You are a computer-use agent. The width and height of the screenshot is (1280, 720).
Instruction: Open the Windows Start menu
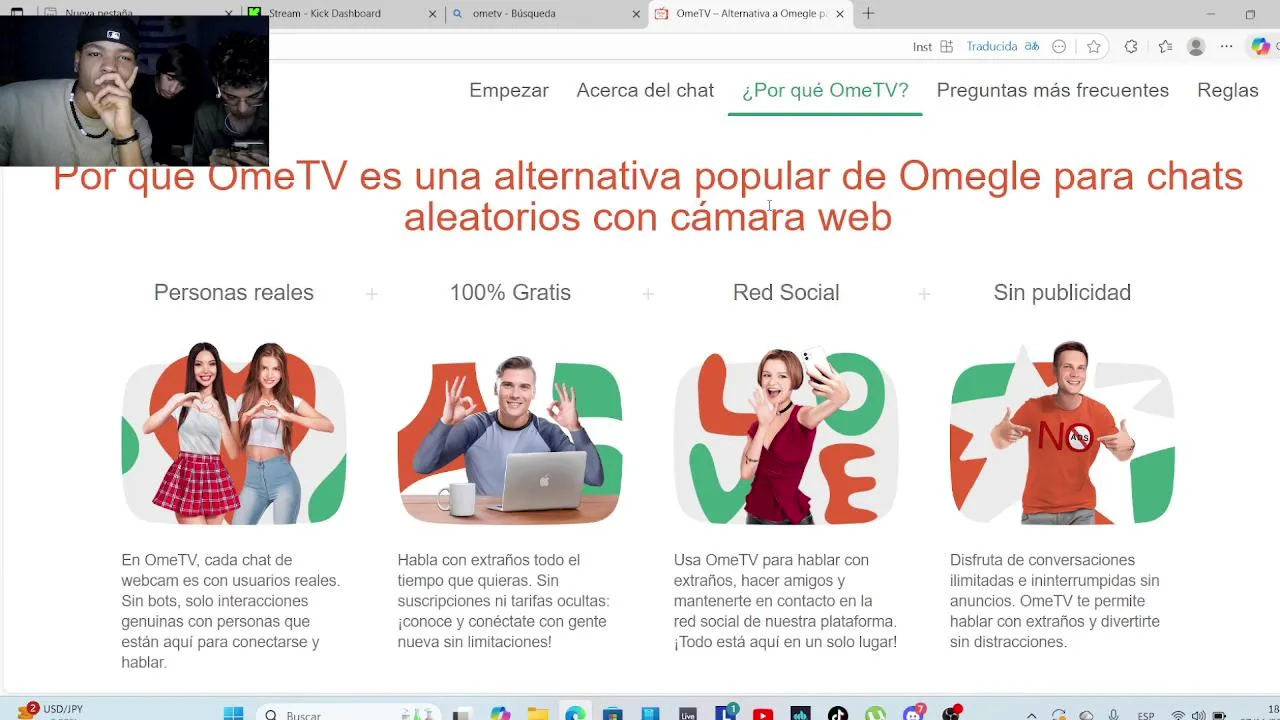(233, 714)
